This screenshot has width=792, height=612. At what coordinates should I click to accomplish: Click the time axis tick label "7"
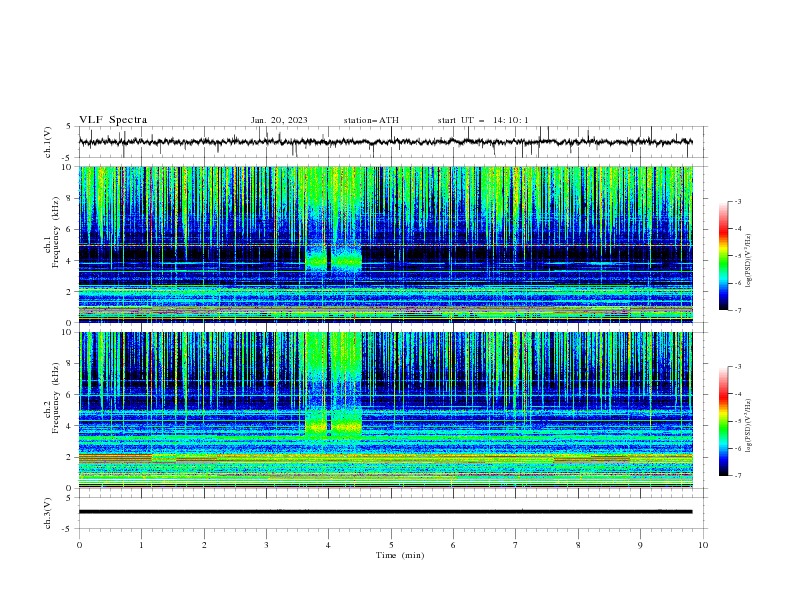point(516,545)
